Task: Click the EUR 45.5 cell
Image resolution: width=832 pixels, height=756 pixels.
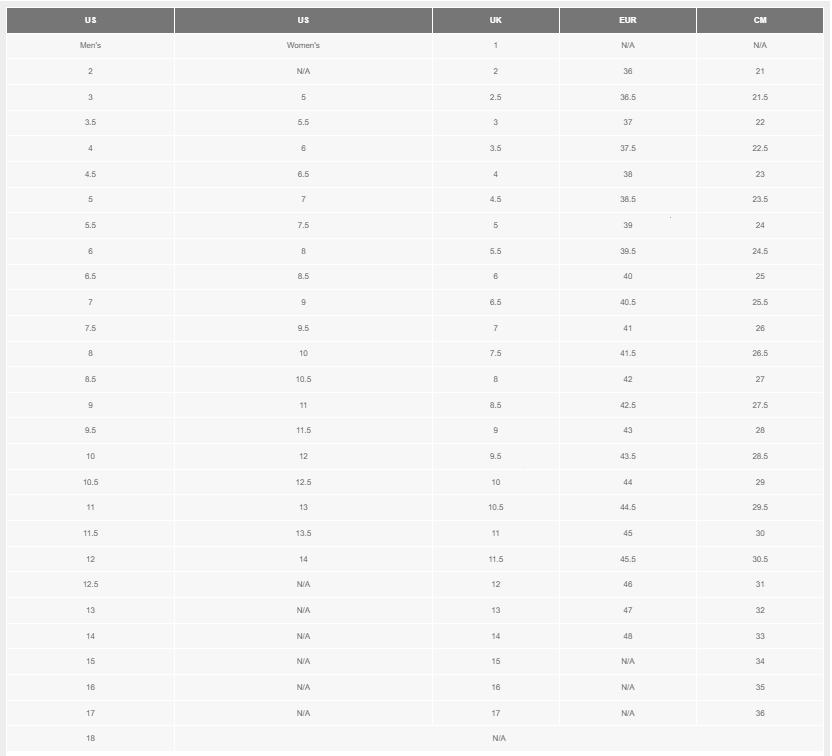Action: tap(627, 559)
